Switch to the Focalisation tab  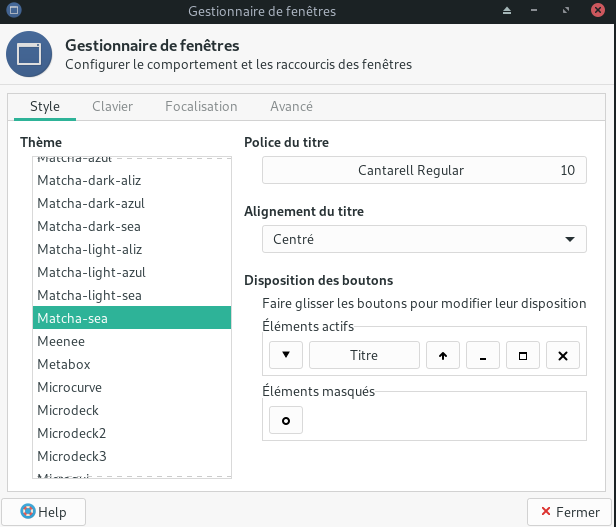[x=201, y=106]
